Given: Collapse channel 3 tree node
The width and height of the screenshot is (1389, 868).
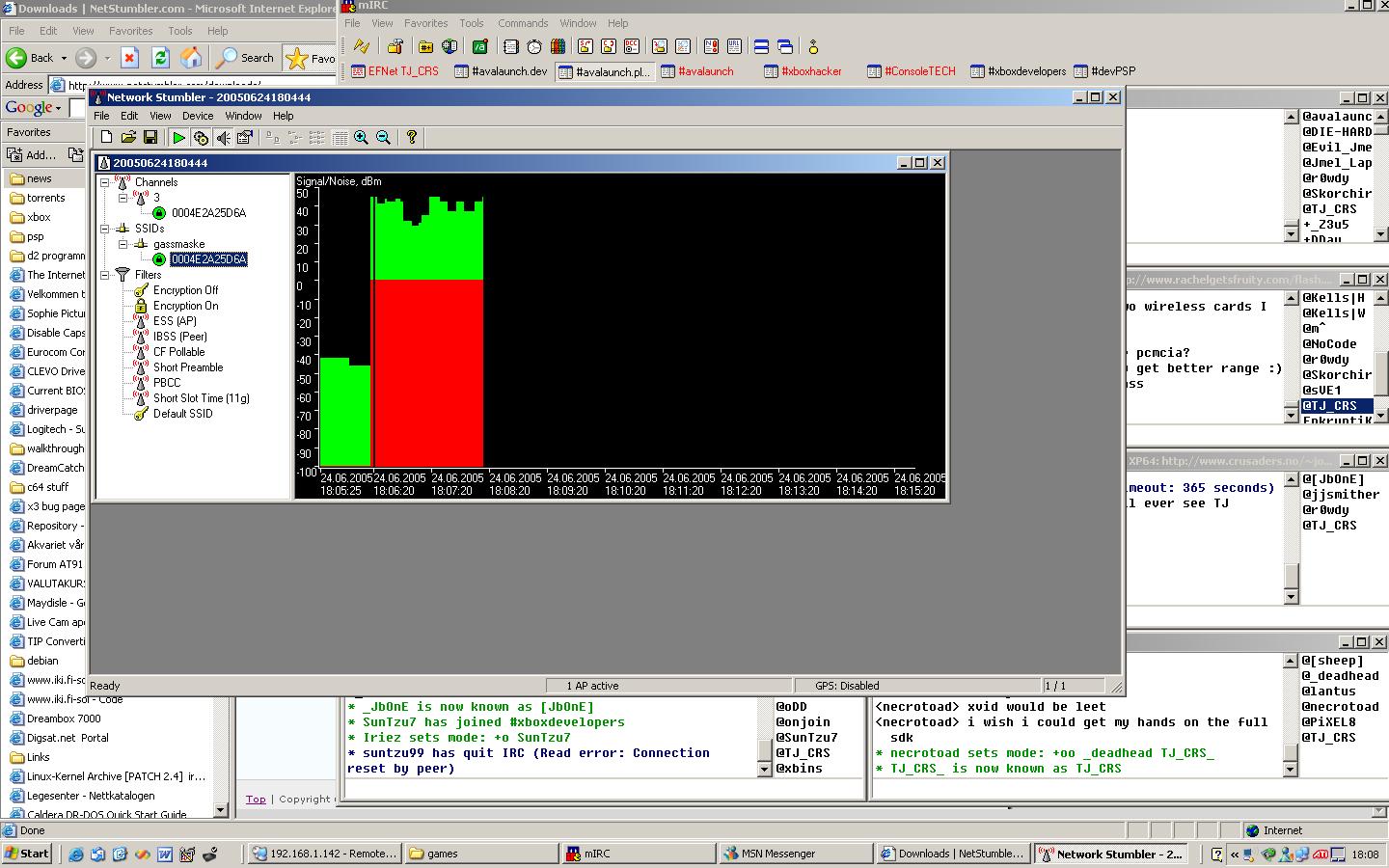Looking at the screenshot, I should click(123, 198).
